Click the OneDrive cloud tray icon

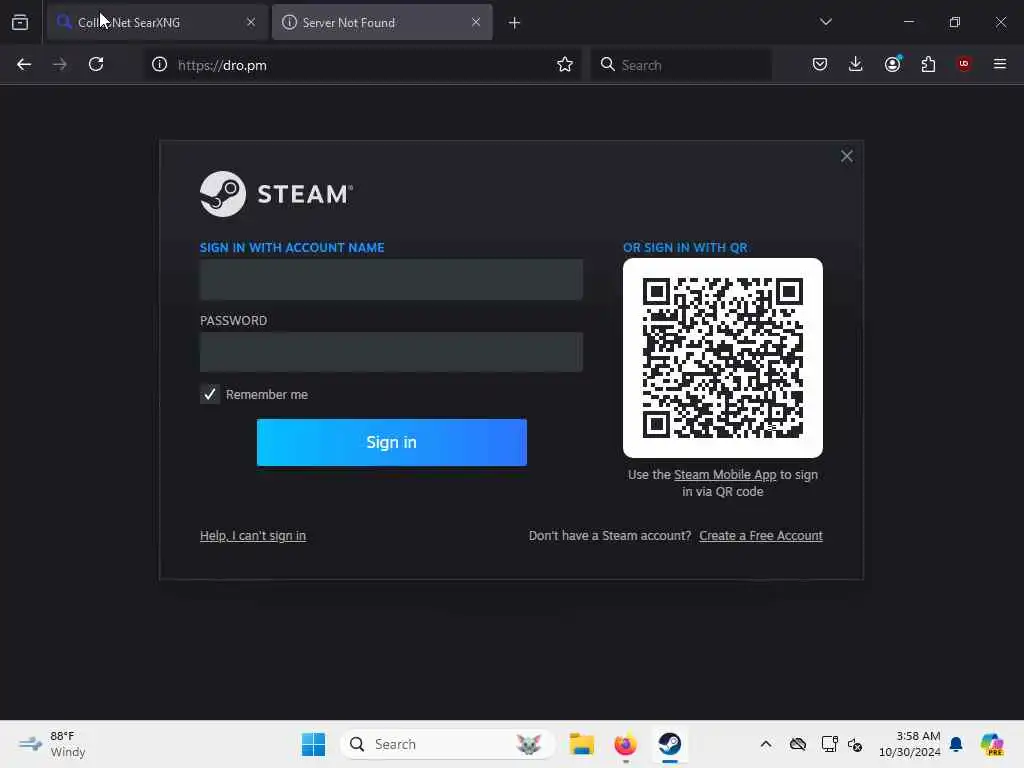pyautogui.click(x=797, y=744)
